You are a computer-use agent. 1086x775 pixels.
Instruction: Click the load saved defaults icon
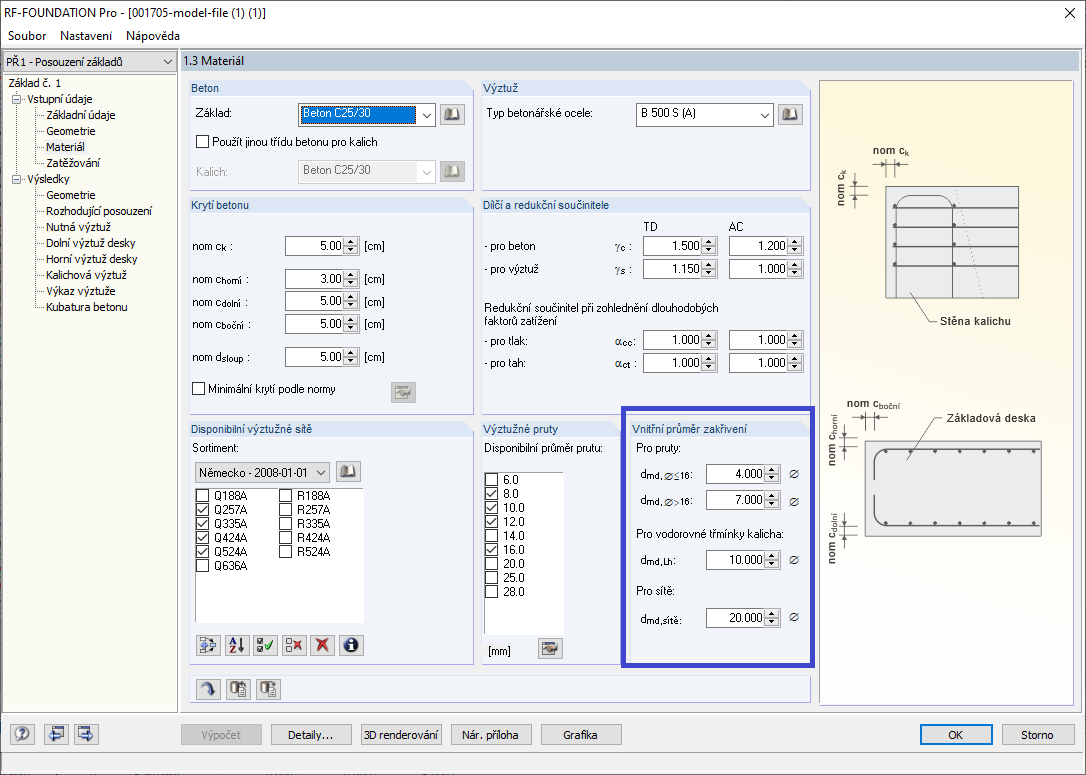click(239, 689)
